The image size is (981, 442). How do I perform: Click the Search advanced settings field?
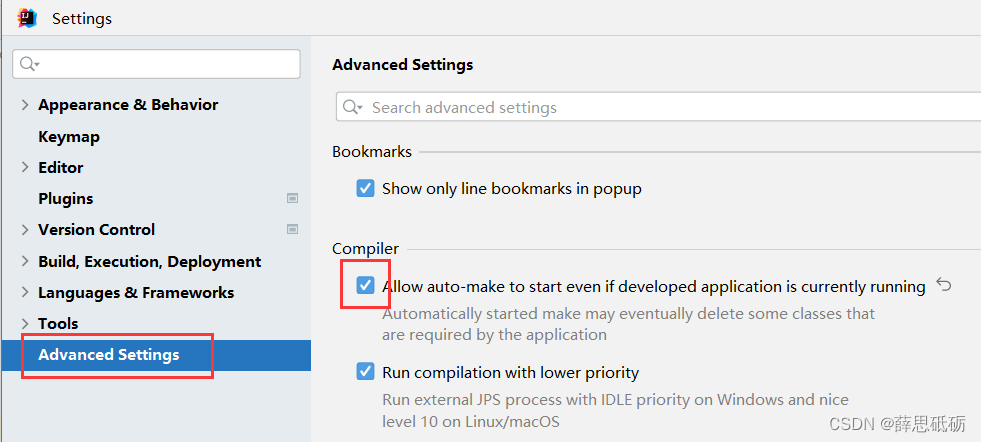(658, 107)
